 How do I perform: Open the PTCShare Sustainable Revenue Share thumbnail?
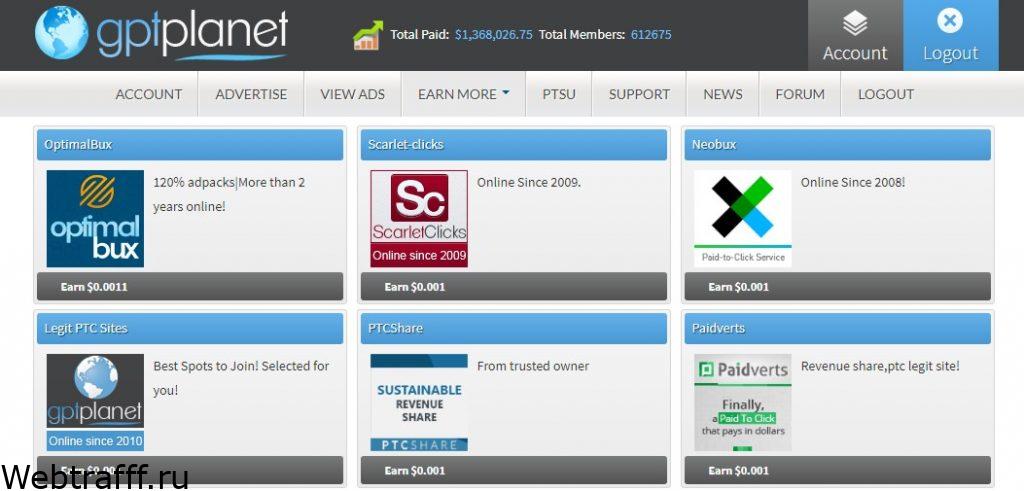coord(419,402)
